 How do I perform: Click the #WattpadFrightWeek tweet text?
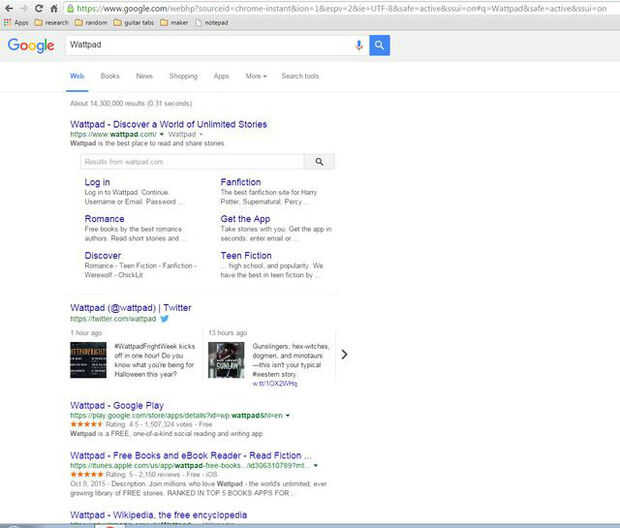pos(155,360)
